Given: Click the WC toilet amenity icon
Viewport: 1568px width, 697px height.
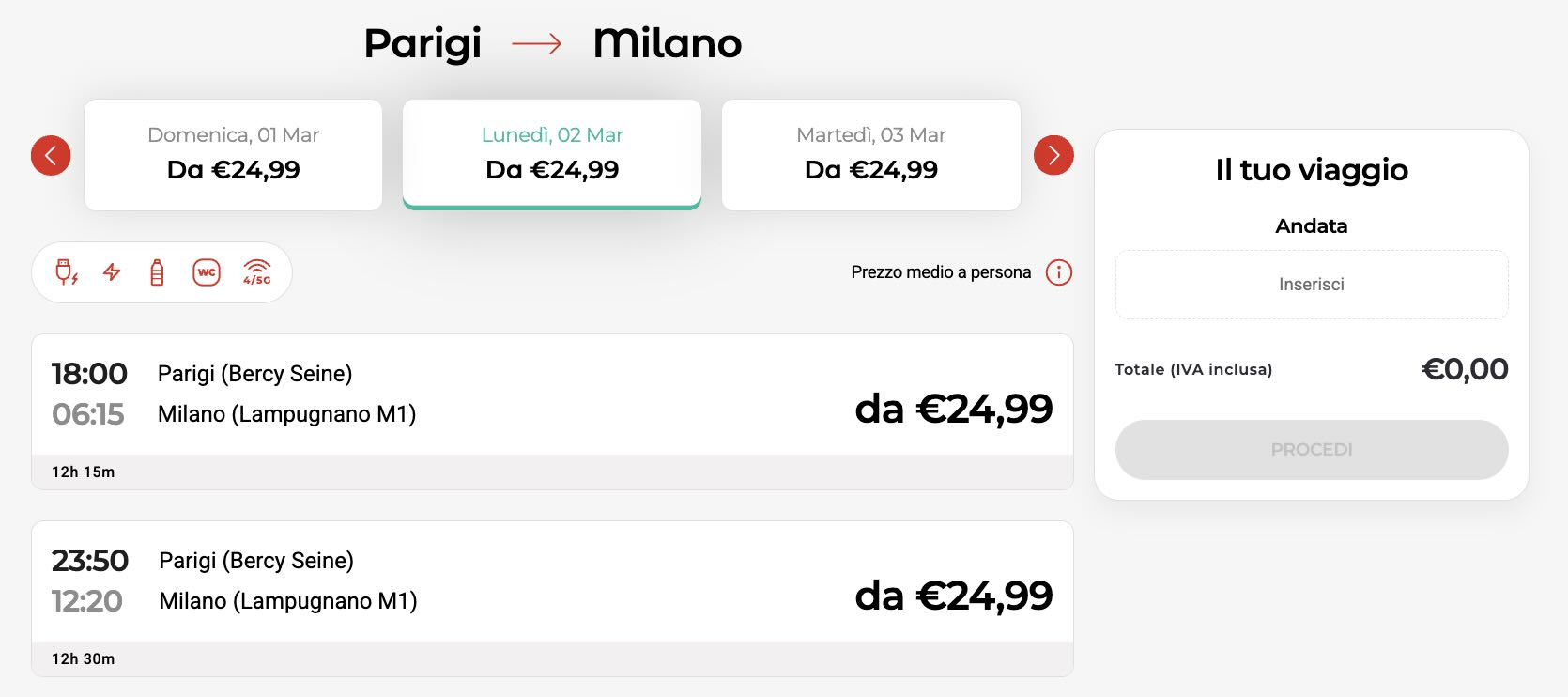Looking at the screenshot, I should pos(207,272).
